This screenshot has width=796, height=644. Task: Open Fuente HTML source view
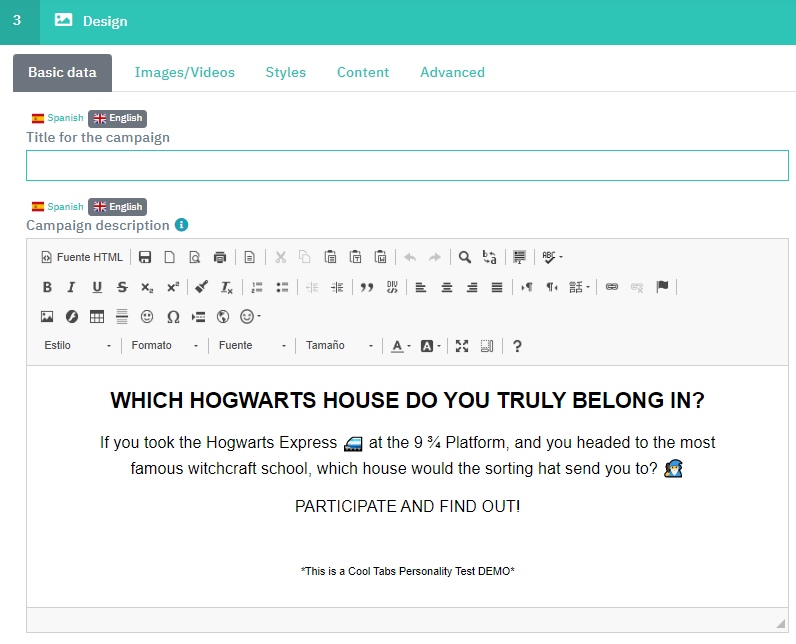tap(82, 257)
